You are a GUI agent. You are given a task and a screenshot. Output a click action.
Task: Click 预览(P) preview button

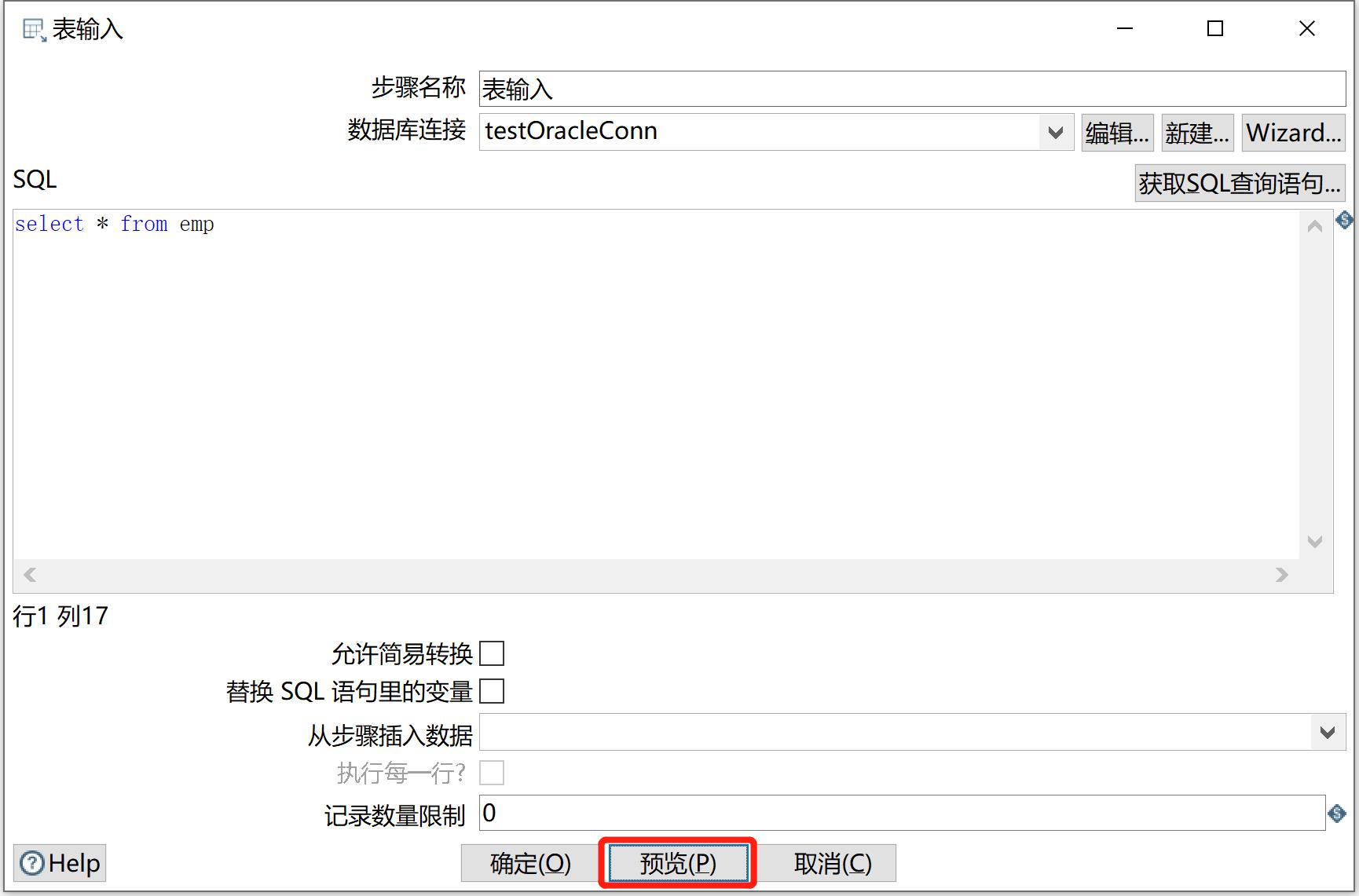pos(678,864)
